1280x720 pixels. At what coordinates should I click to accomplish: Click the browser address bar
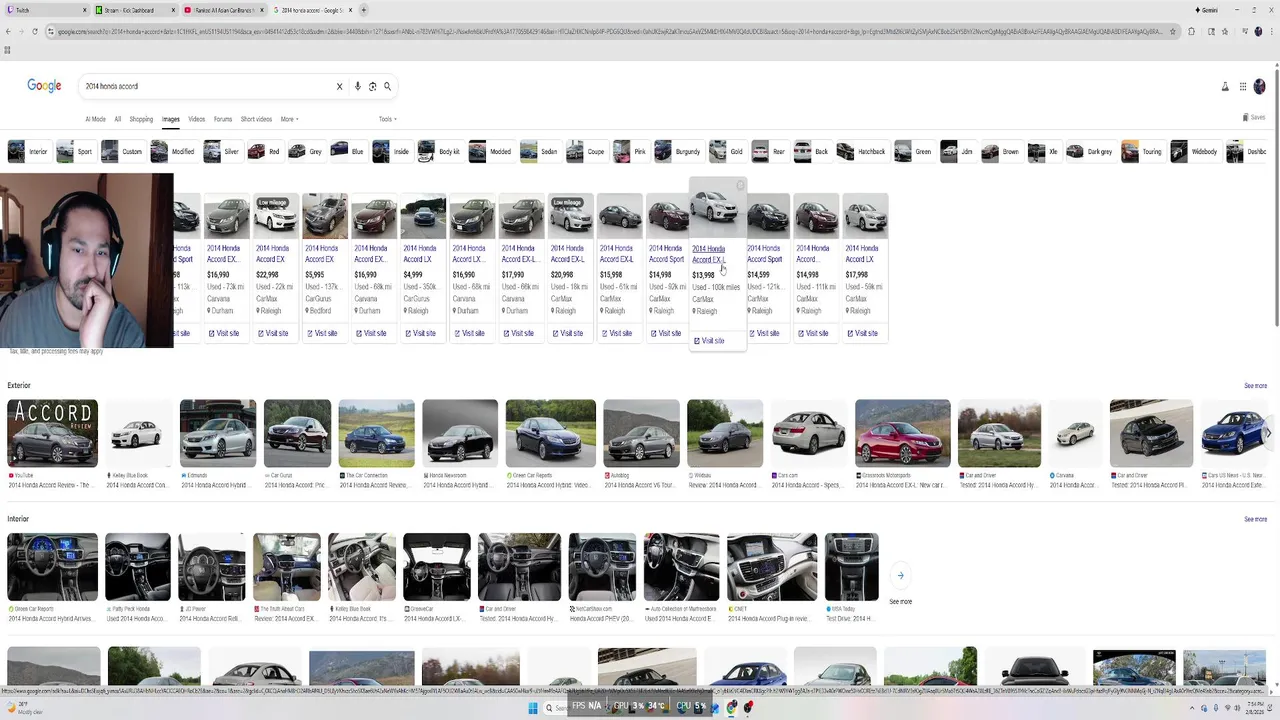click(612, 31)
